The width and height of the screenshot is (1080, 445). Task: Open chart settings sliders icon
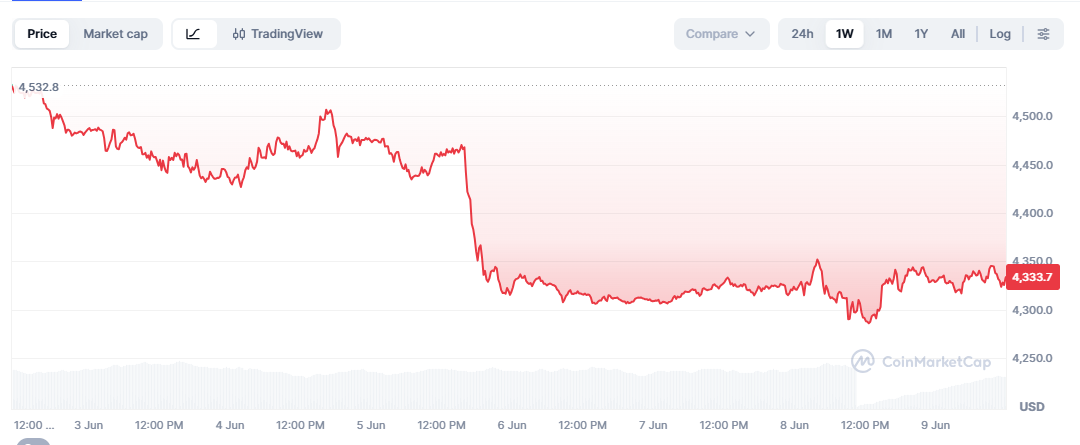pyautogui.click(x=1043, y=34)
